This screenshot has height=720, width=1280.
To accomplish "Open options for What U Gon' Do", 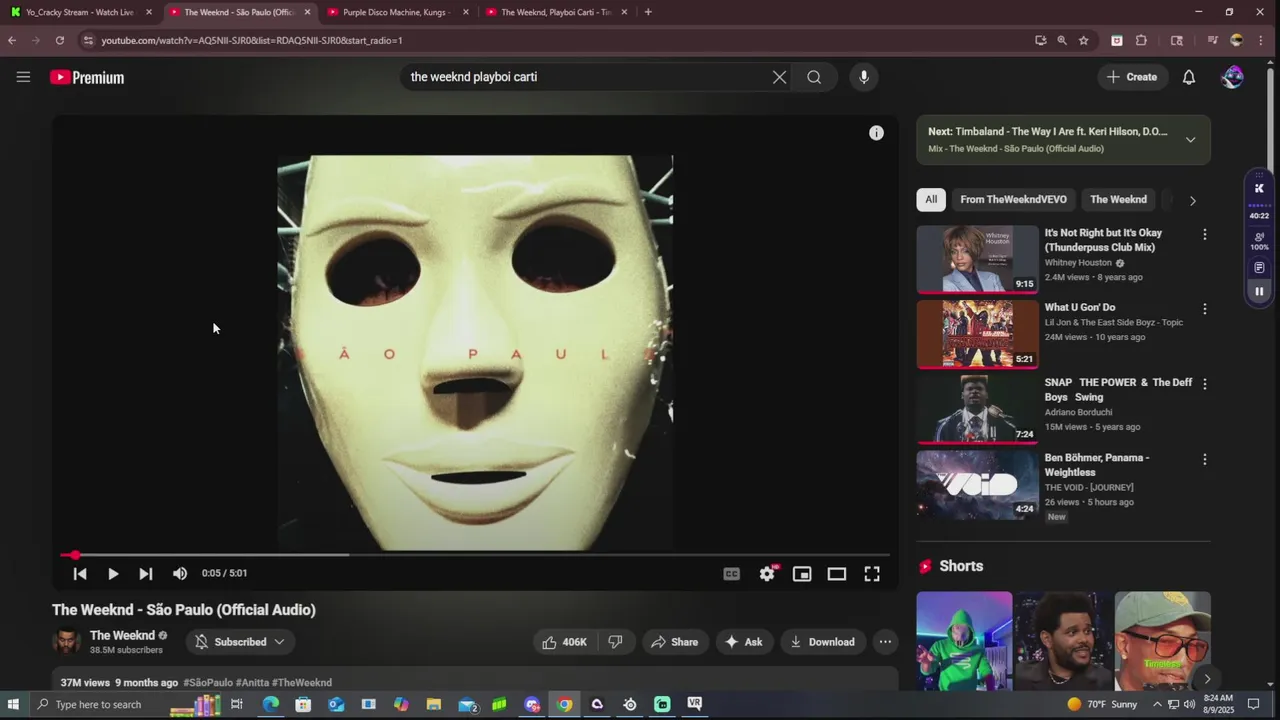I will pos(1204,309).
